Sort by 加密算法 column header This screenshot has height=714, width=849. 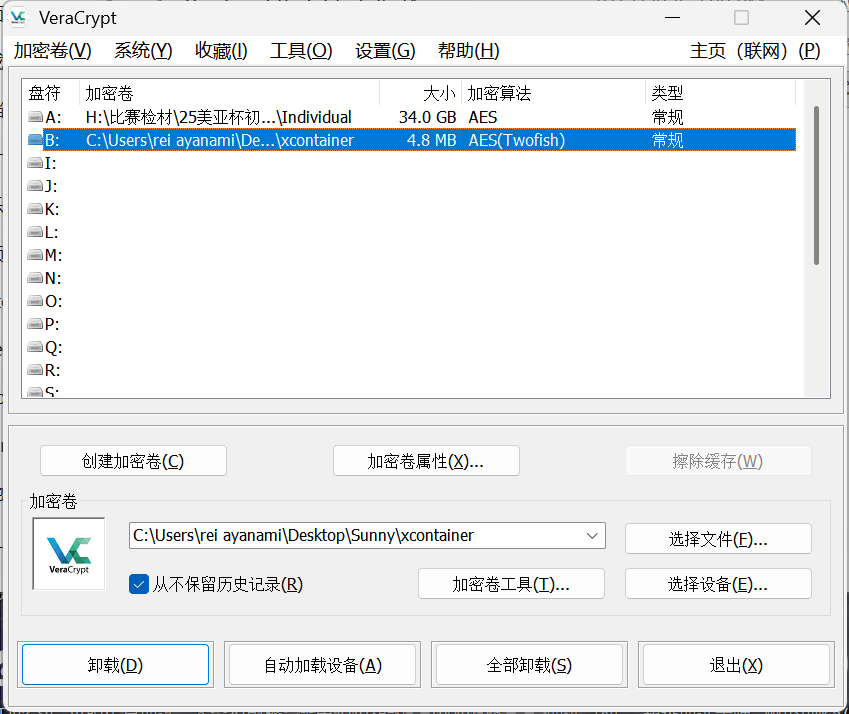tap(553, 93)
